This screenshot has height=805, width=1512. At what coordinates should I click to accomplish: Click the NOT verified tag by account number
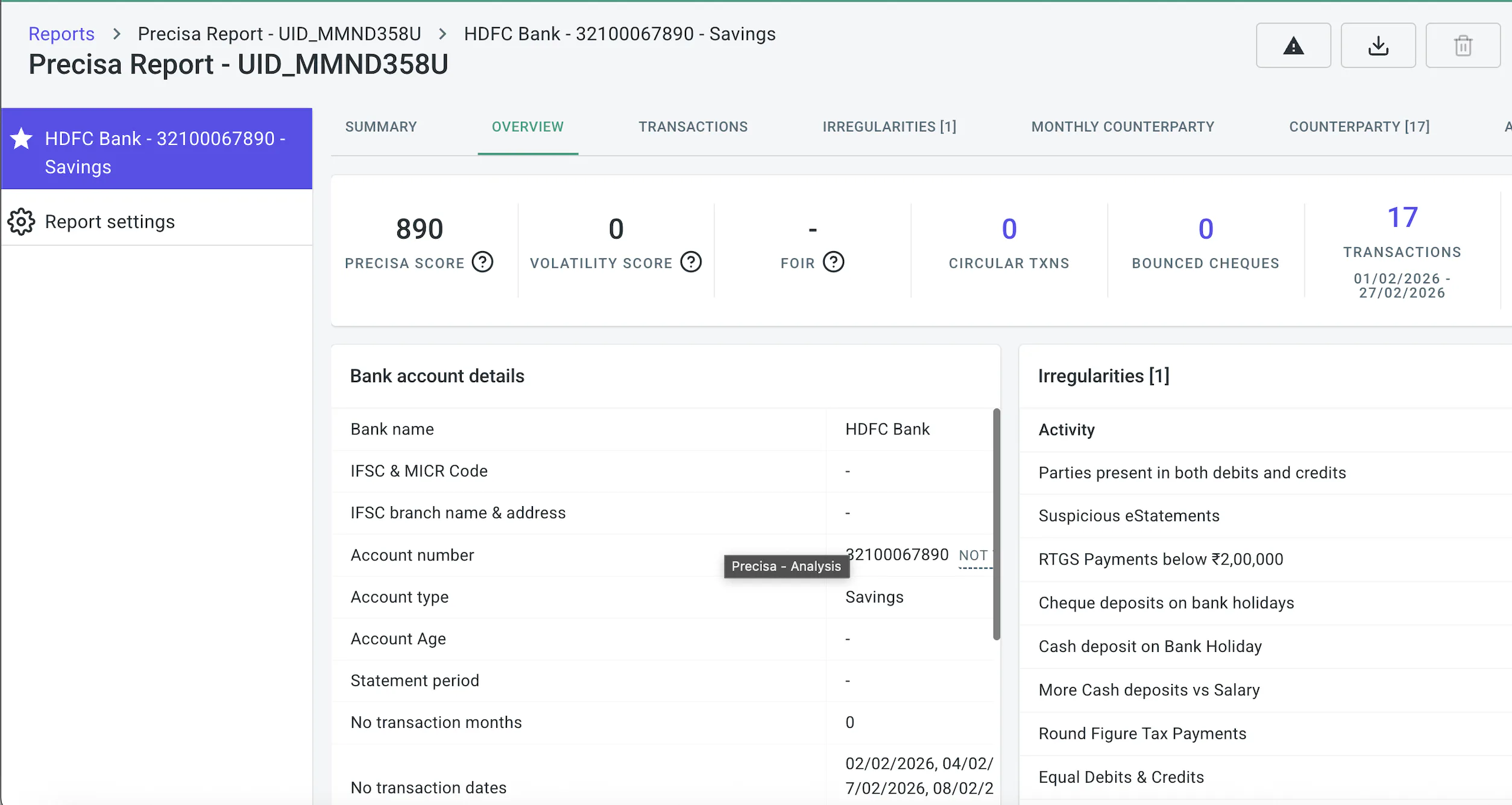[x=975, y=556]
